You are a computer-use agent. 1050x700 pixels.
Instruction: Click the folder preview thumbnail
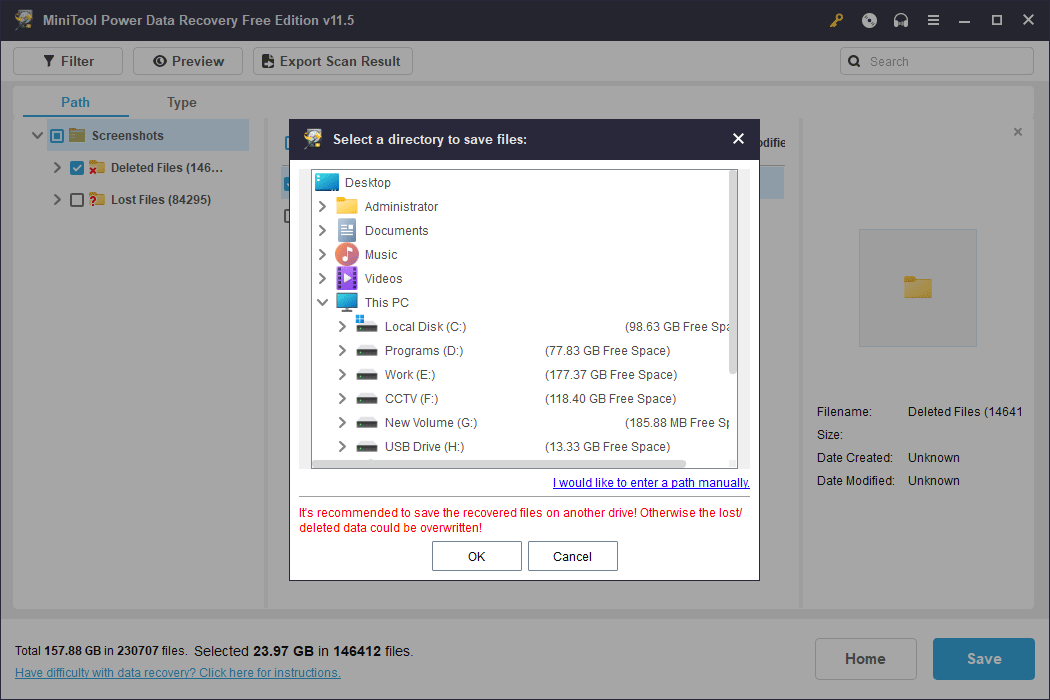click(x=917, y=287)
